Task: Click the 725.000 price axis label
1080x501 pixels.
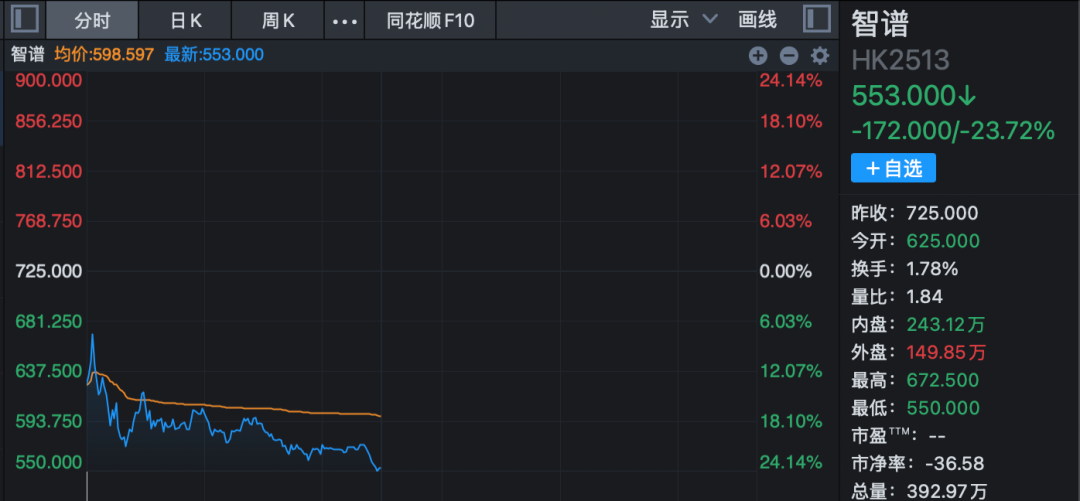Action: click(x=48, y=271)
